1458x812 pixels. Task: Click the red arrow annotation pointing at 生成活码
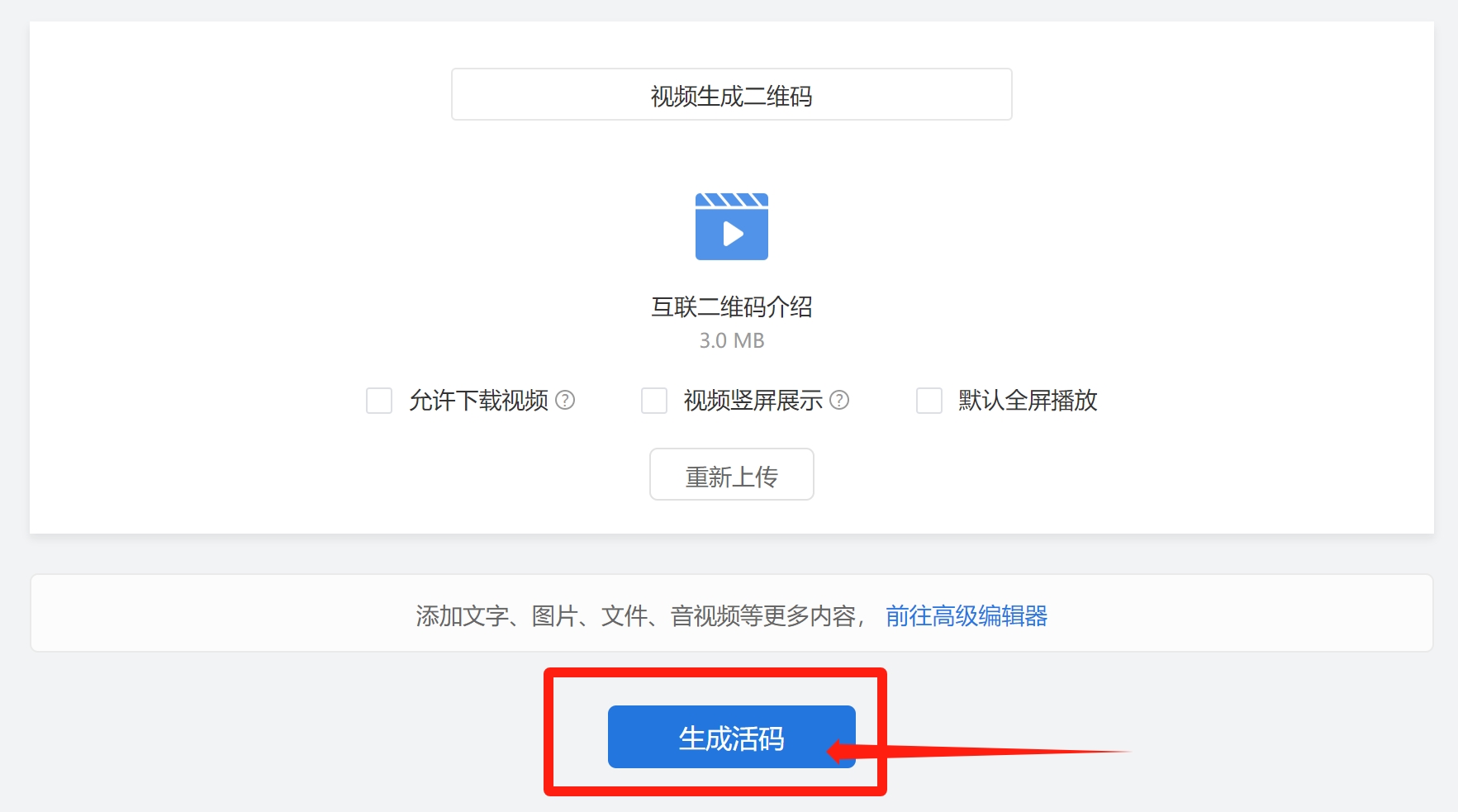(979, 752)
